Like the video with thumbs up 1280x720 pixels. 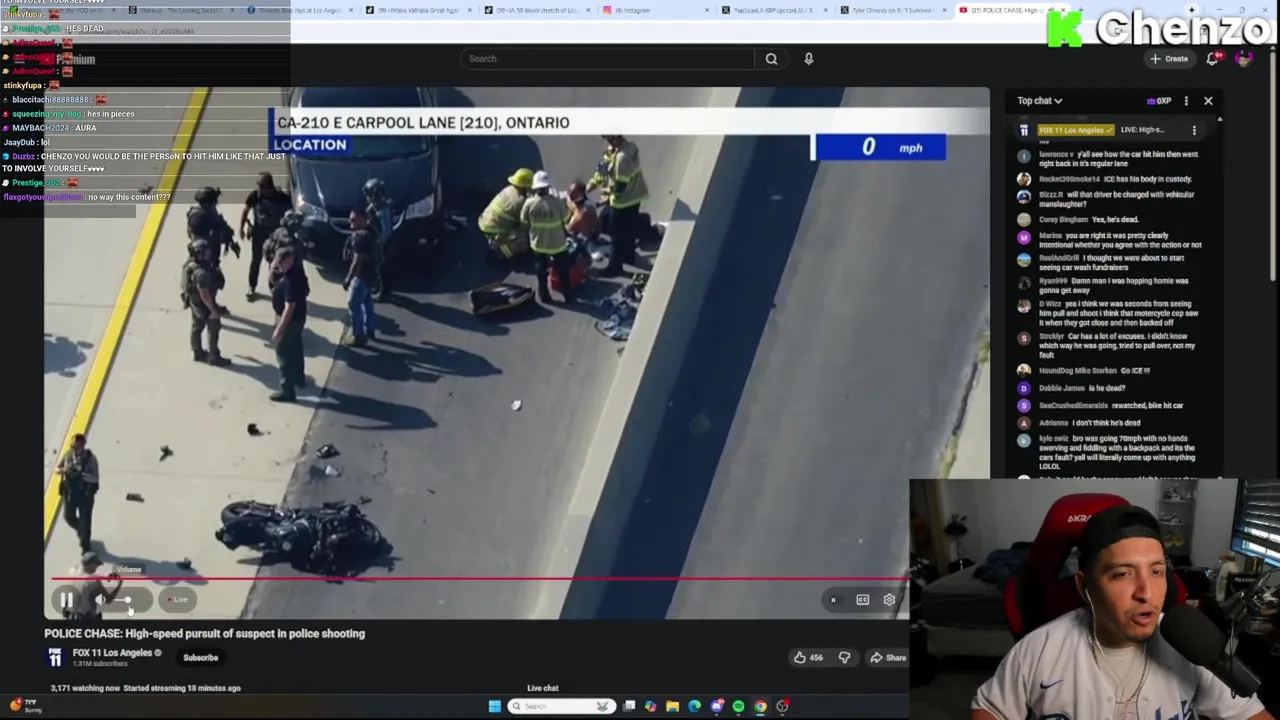pyautogui.click(x=807, y=657)
